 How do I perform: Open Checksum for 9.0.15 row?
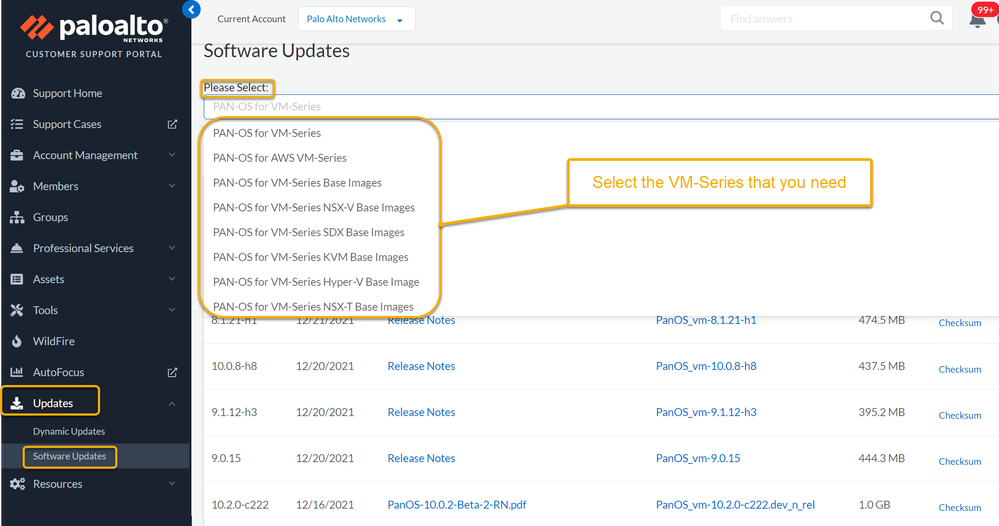coord(959,461)
